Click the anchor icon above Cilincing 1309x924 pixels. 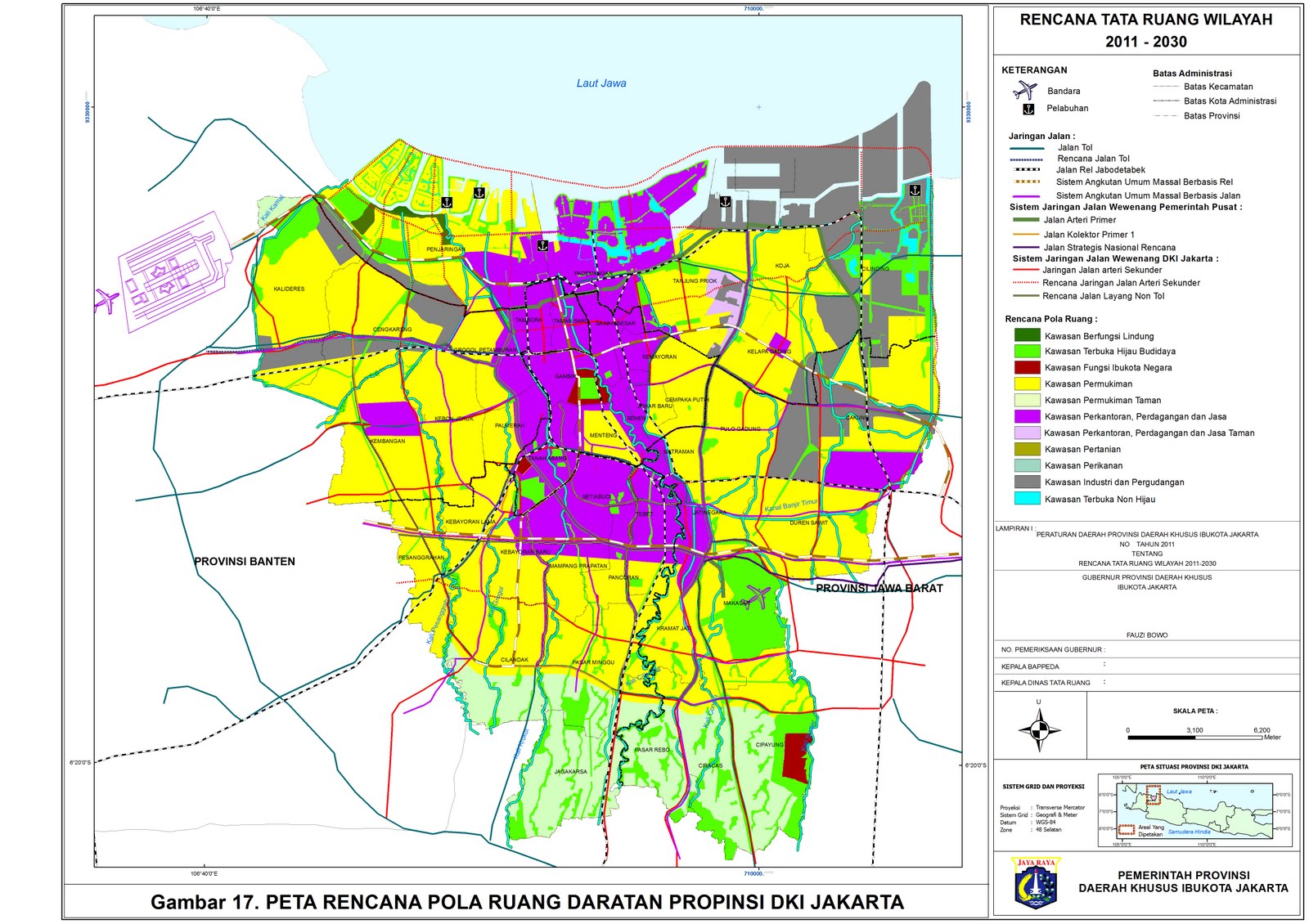pos(915,190)
